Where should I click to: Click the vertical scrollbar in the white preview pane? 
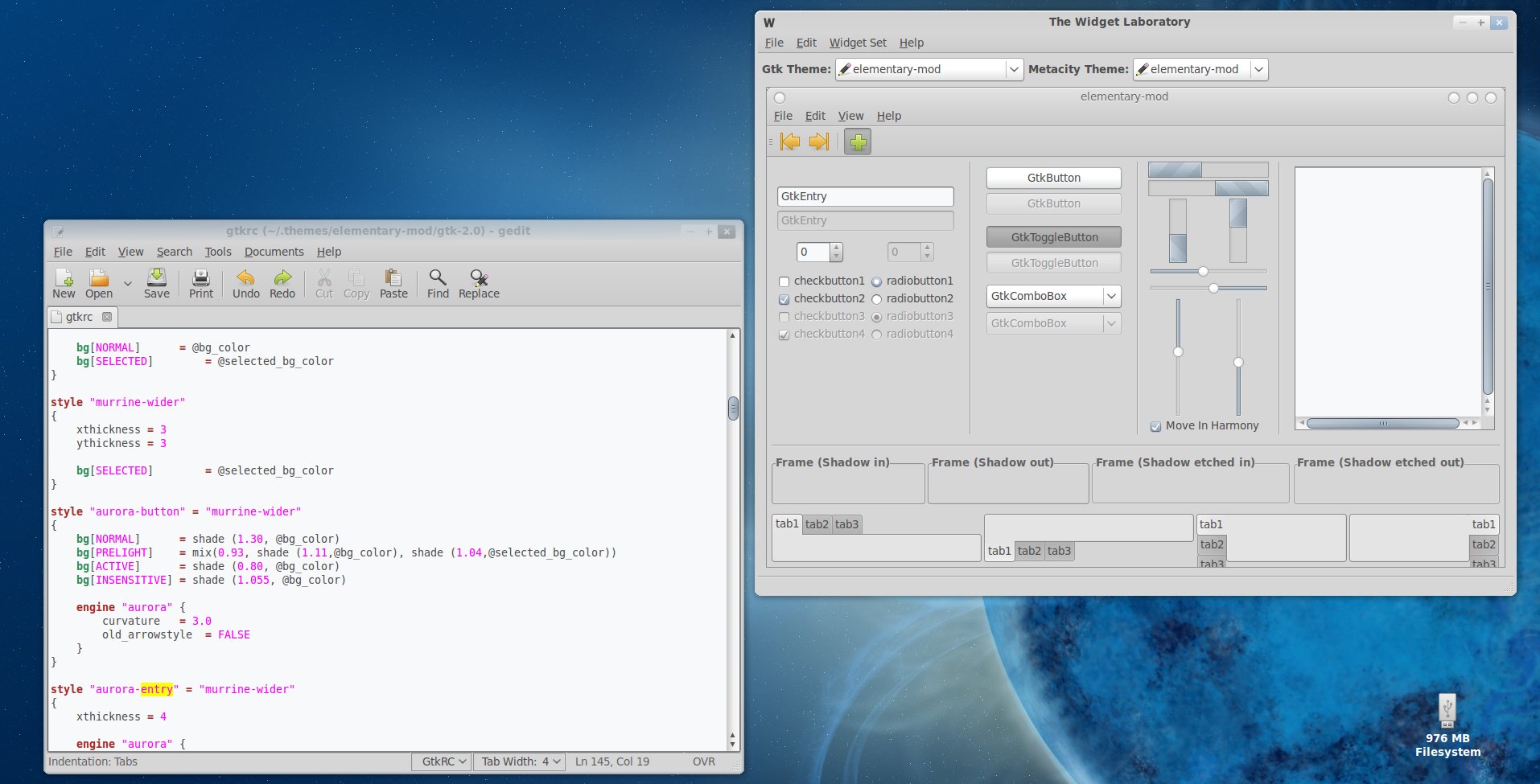click(1488, 286)
